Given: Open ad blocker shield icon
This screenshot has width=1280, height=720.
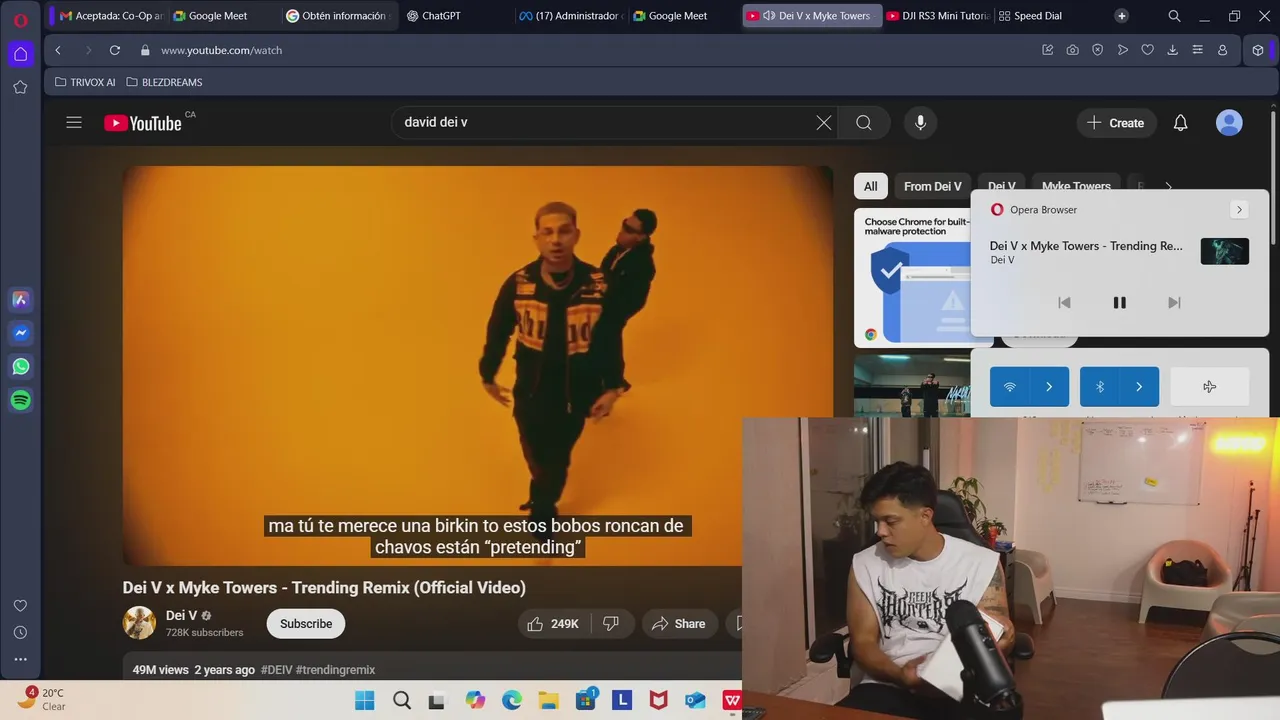Looking at the screenshot, I should [x=1097, y=50].
